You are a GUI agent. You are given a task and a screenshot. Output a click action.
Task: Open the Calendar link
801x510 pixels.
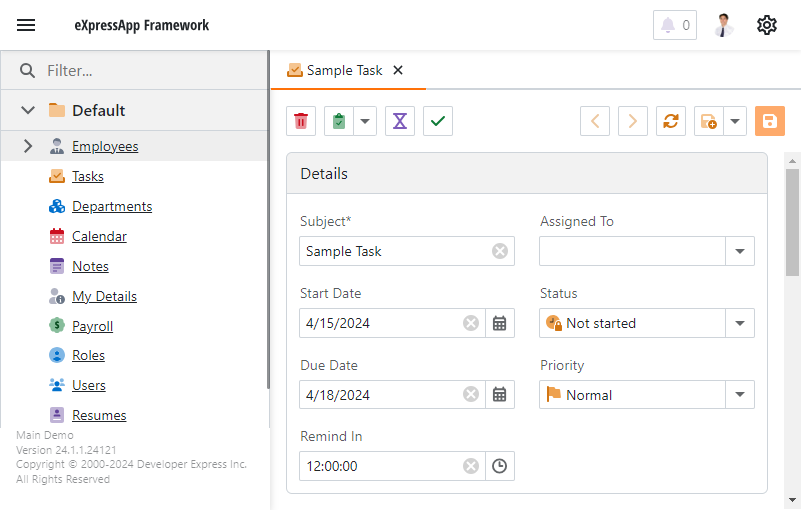99,237
